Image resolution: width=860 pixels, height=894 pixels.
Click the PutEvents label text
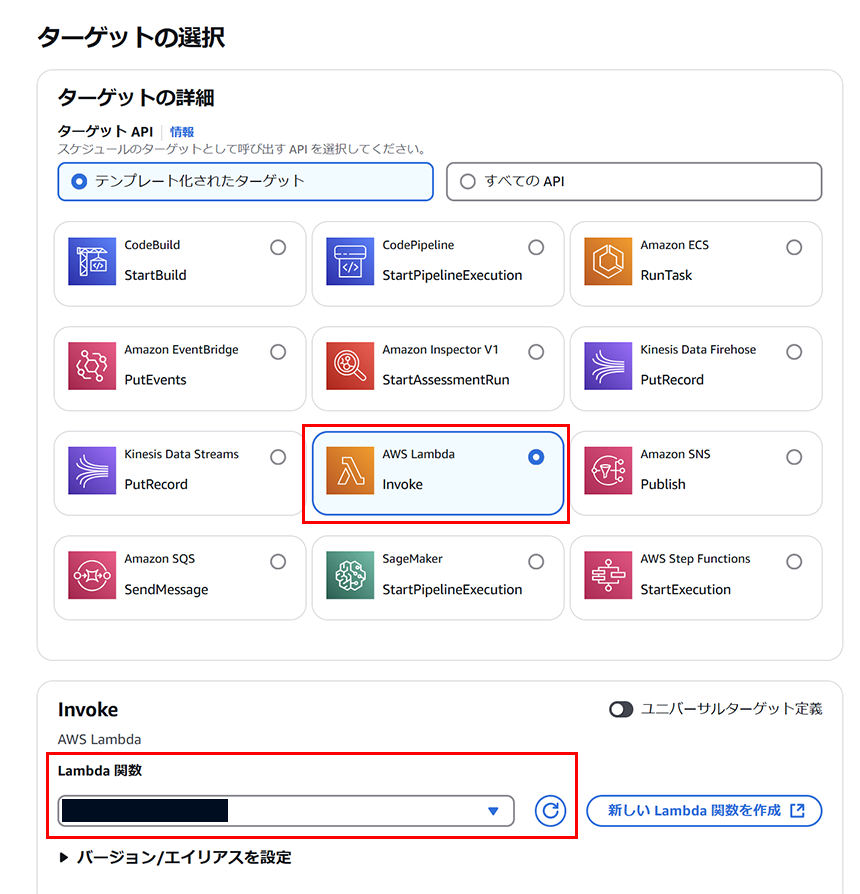tap(155, 380)
